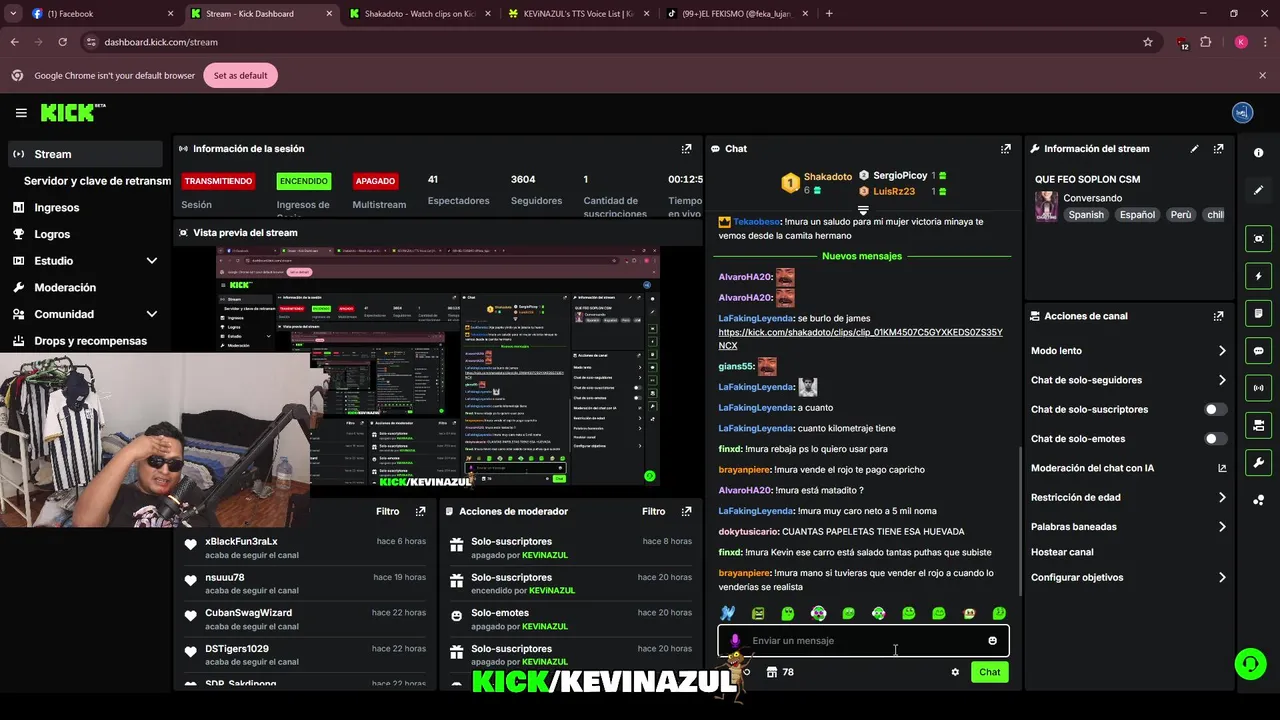
Task: Click the Perù stream tag
Action: pyautogui.click(x=1180, y=215)
